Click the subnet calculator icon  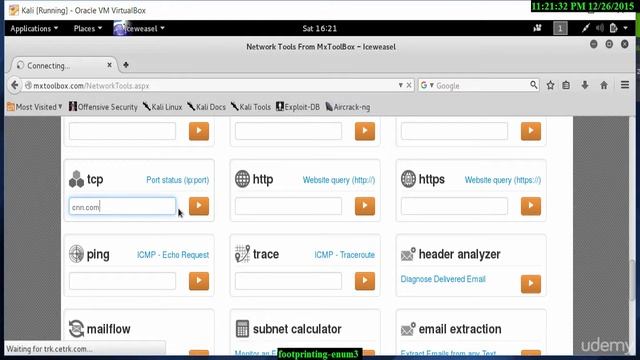point(242,329)
